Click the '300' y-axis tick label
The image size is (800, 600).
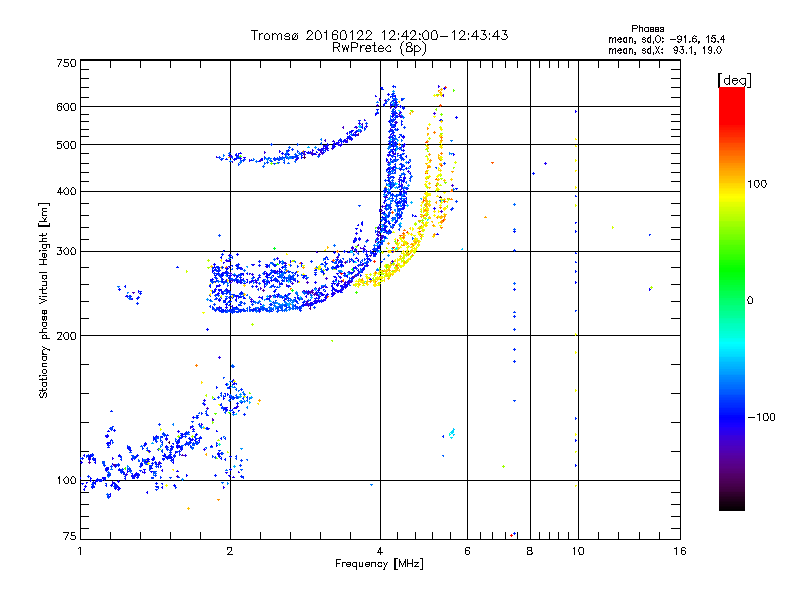tap(66, 252)
